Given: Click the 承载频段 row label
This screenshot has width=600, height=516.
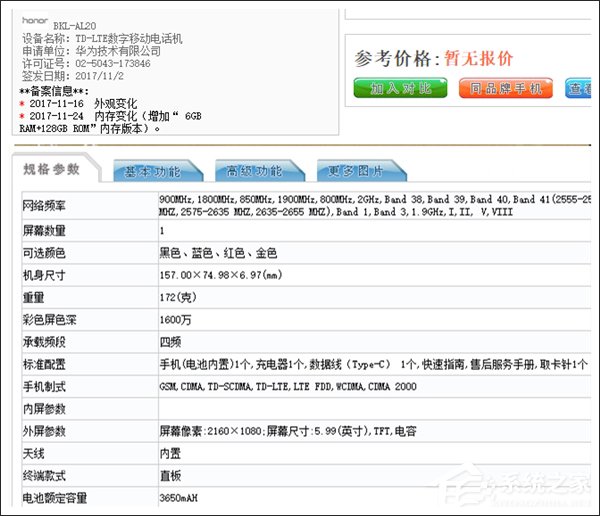Looking at the screenshot, I should (x=44, y=342).
